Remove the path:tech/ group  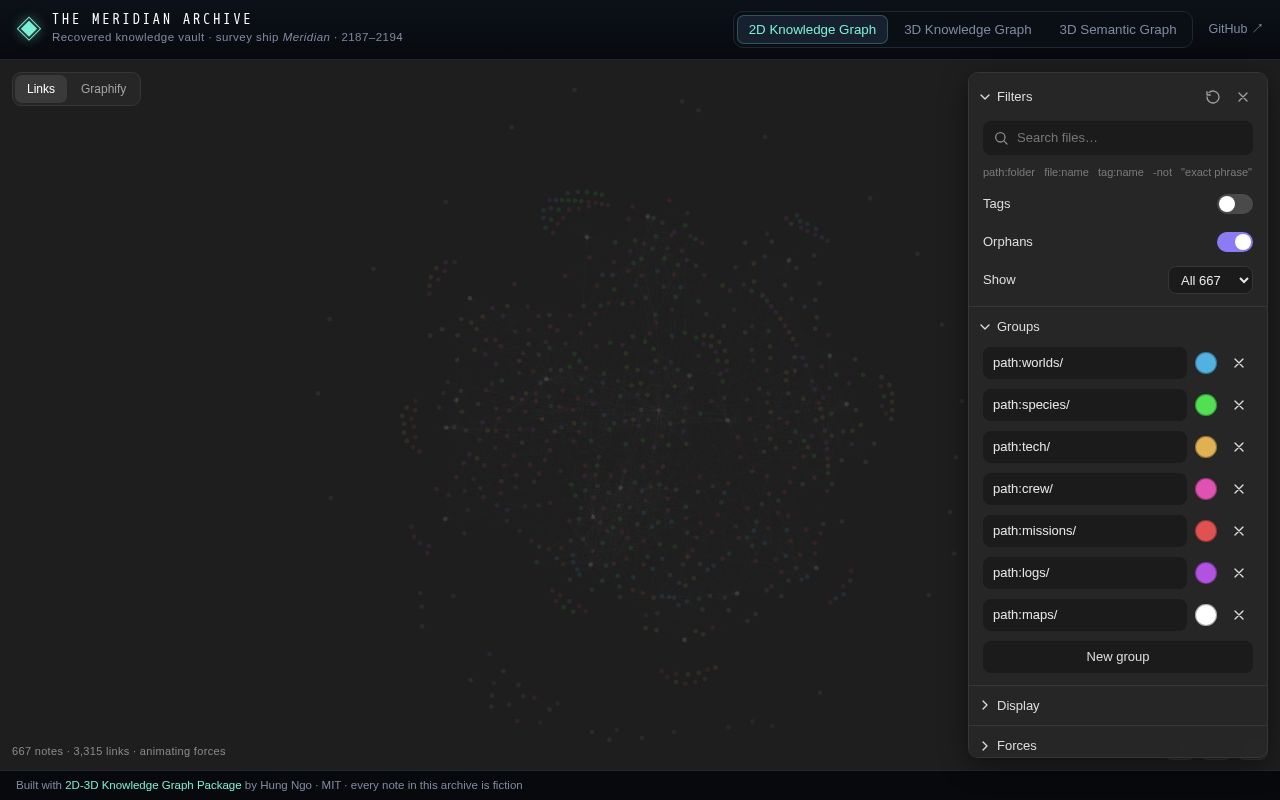tap(1239, 447)
